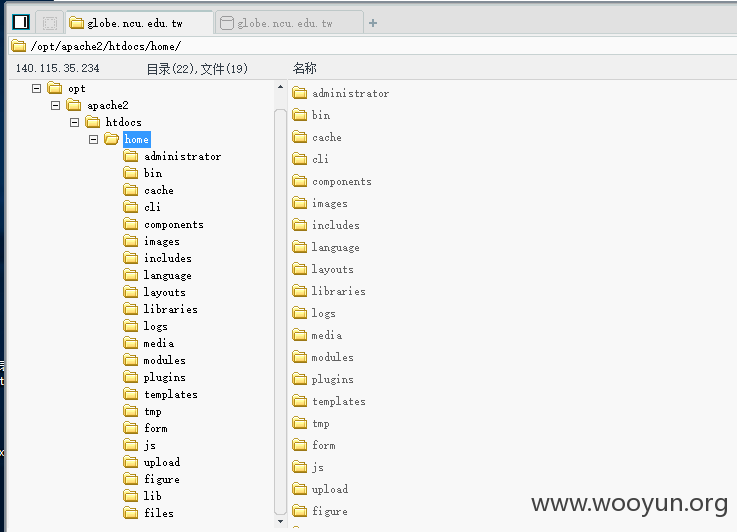Collapse the apache2 tree node

click(55, 105)
